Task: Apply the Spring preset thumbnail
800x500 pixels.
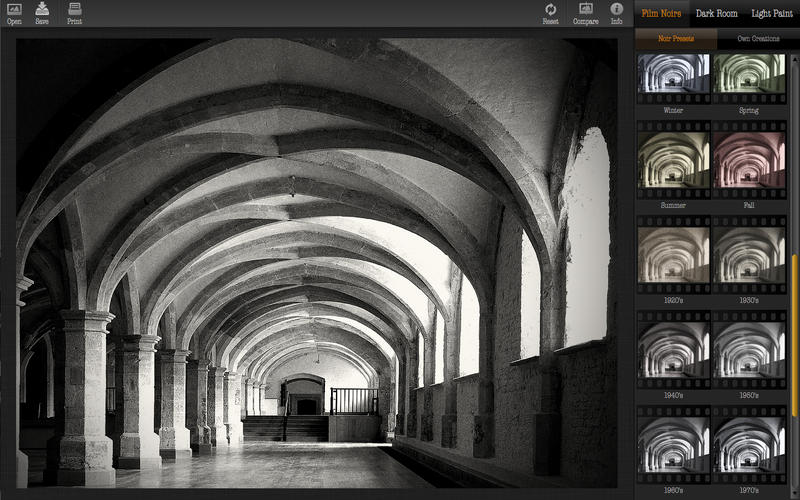Action: click(x=749, y=75)
